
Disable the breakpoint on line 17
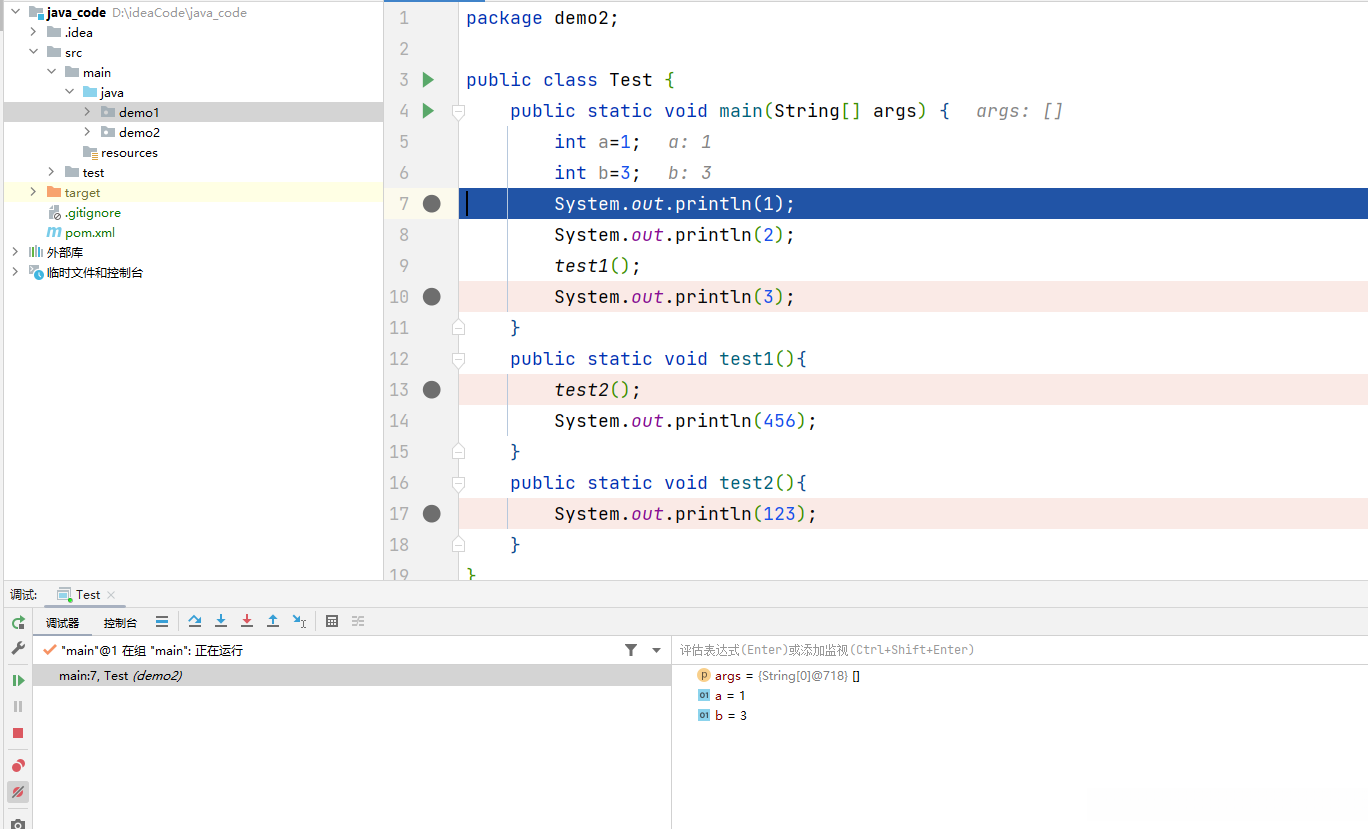[431, 514]
